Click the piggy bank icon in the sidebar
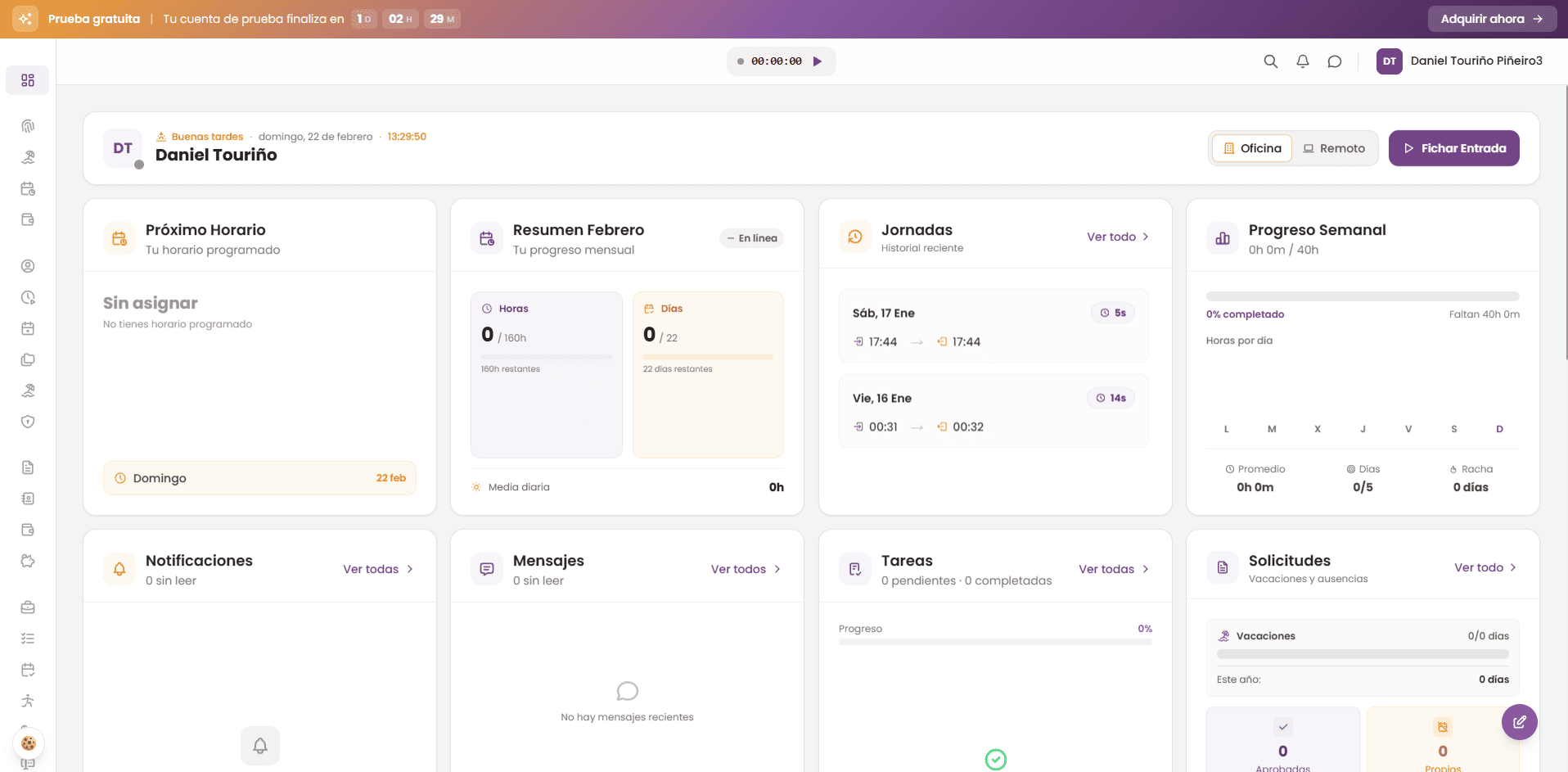Image resolution: width=1568 pixels, height=772 pixels. pos(28,561)
